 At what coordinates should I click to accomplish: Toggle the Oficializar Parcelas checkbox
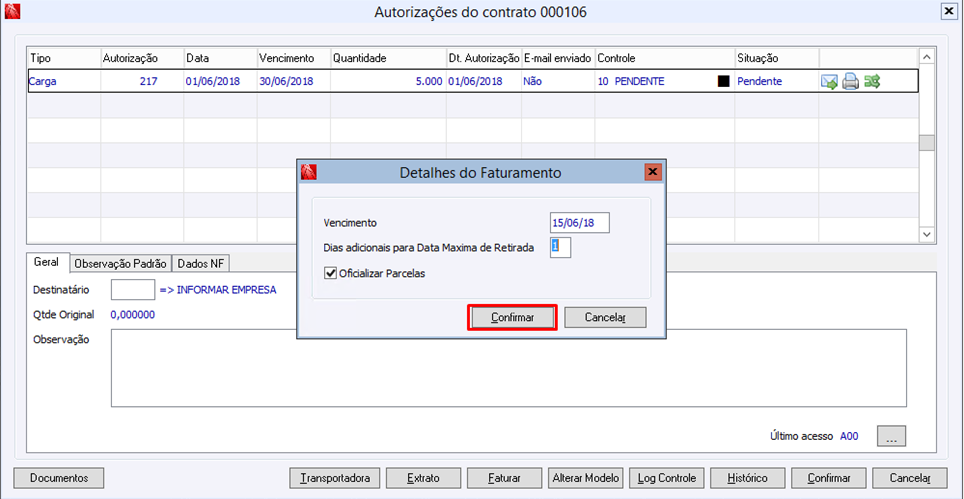pyautogui.click(x=330, y=273)
